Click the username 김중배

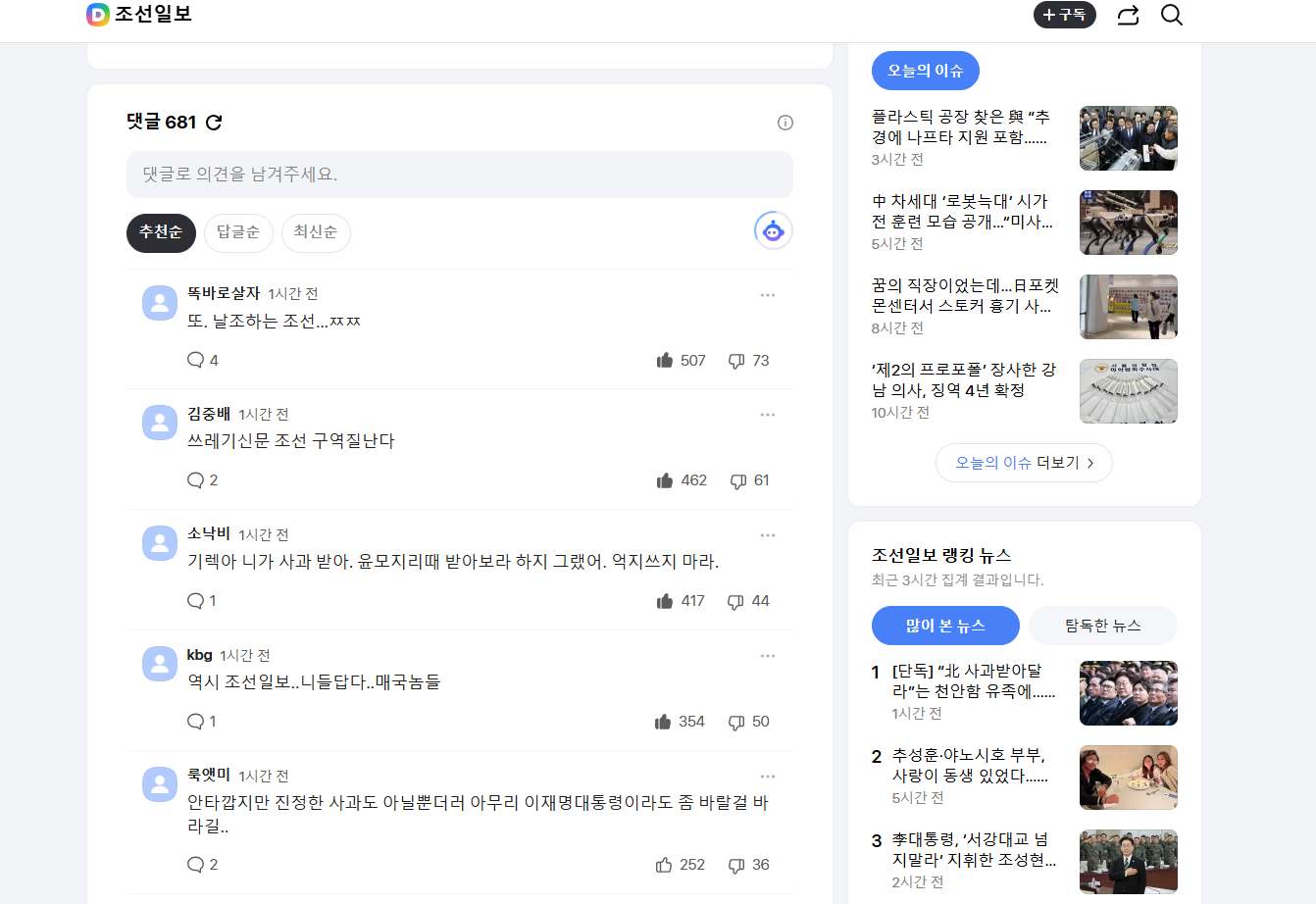coord(209,414)
